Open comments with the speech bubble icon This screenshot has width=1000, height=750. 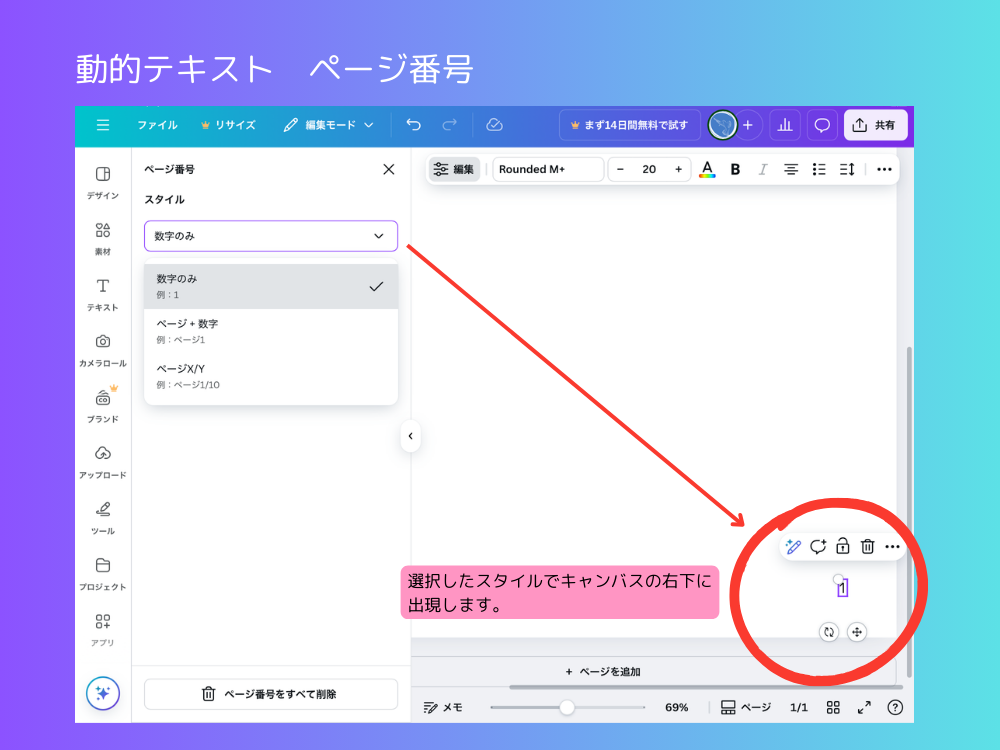821,125
